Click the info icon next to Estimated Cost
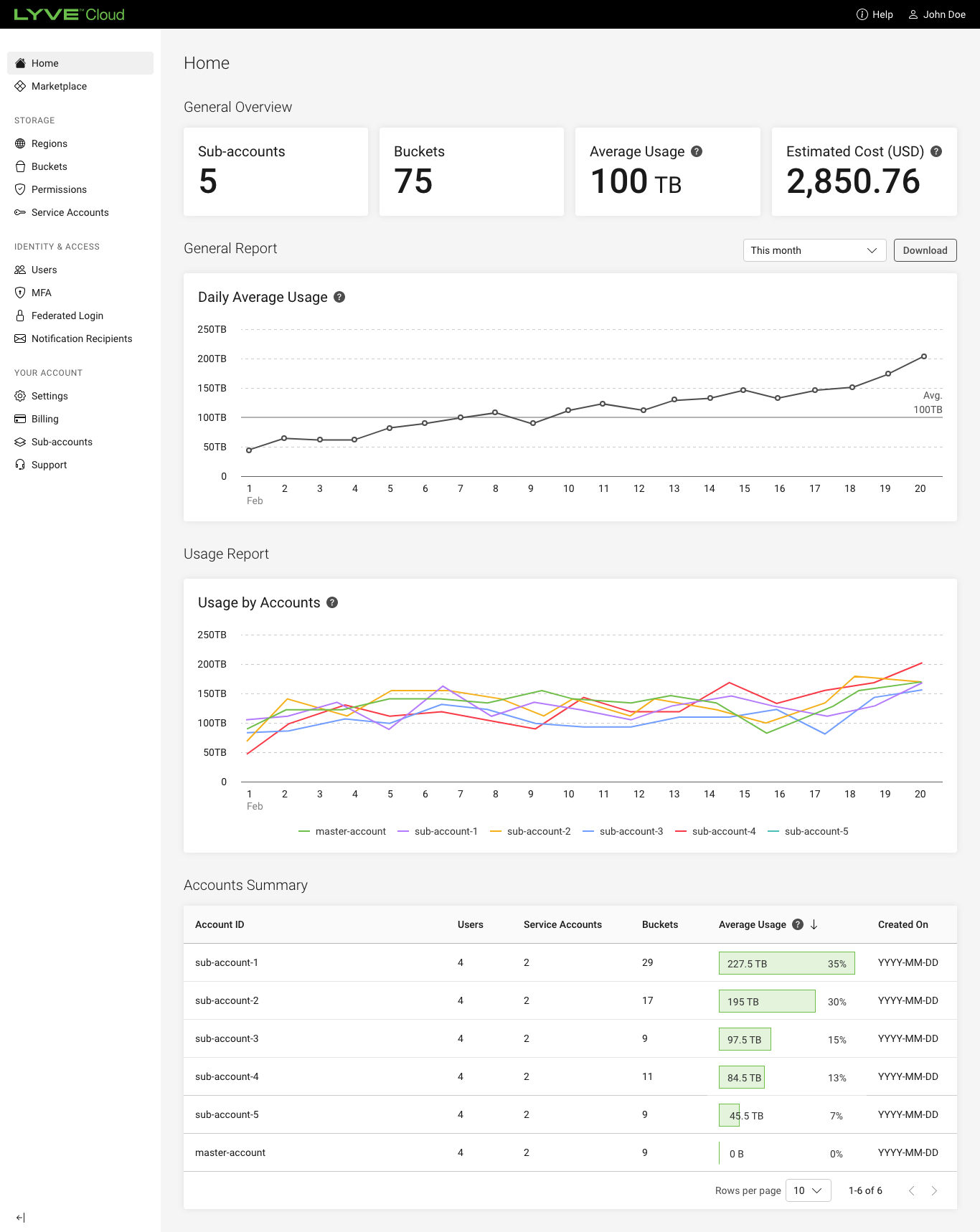Image resolution: width=980 pixels, height=1232 pixels. [x=936, y=151]
